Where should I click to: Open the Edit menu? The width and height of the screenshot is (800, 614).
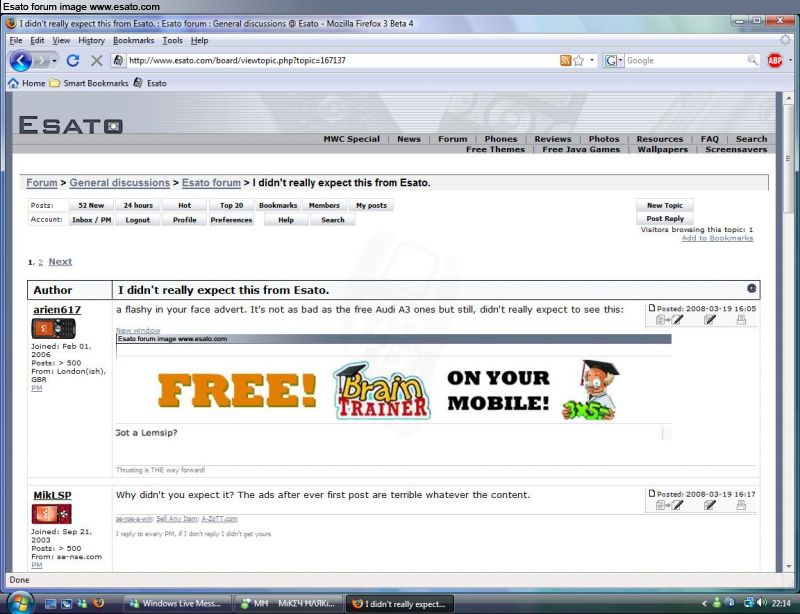pyautogui.click(x=37, y=40)
